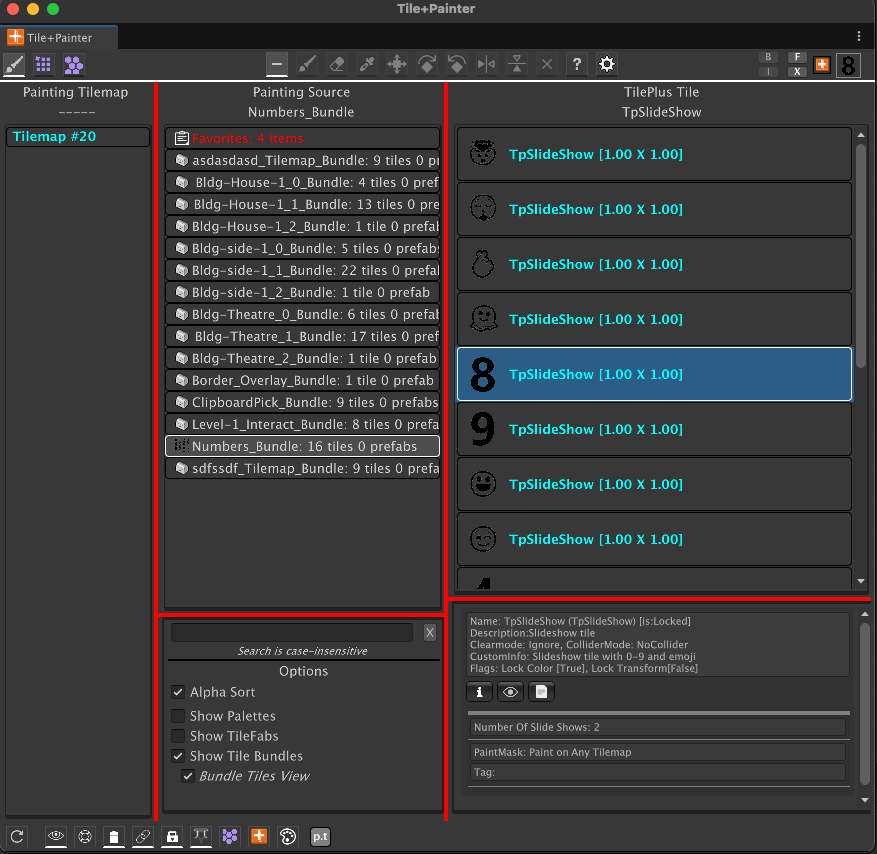Select Tilemap #20 in Painting Tilemap
Screen dimensions: 877x854
(78, 136)
